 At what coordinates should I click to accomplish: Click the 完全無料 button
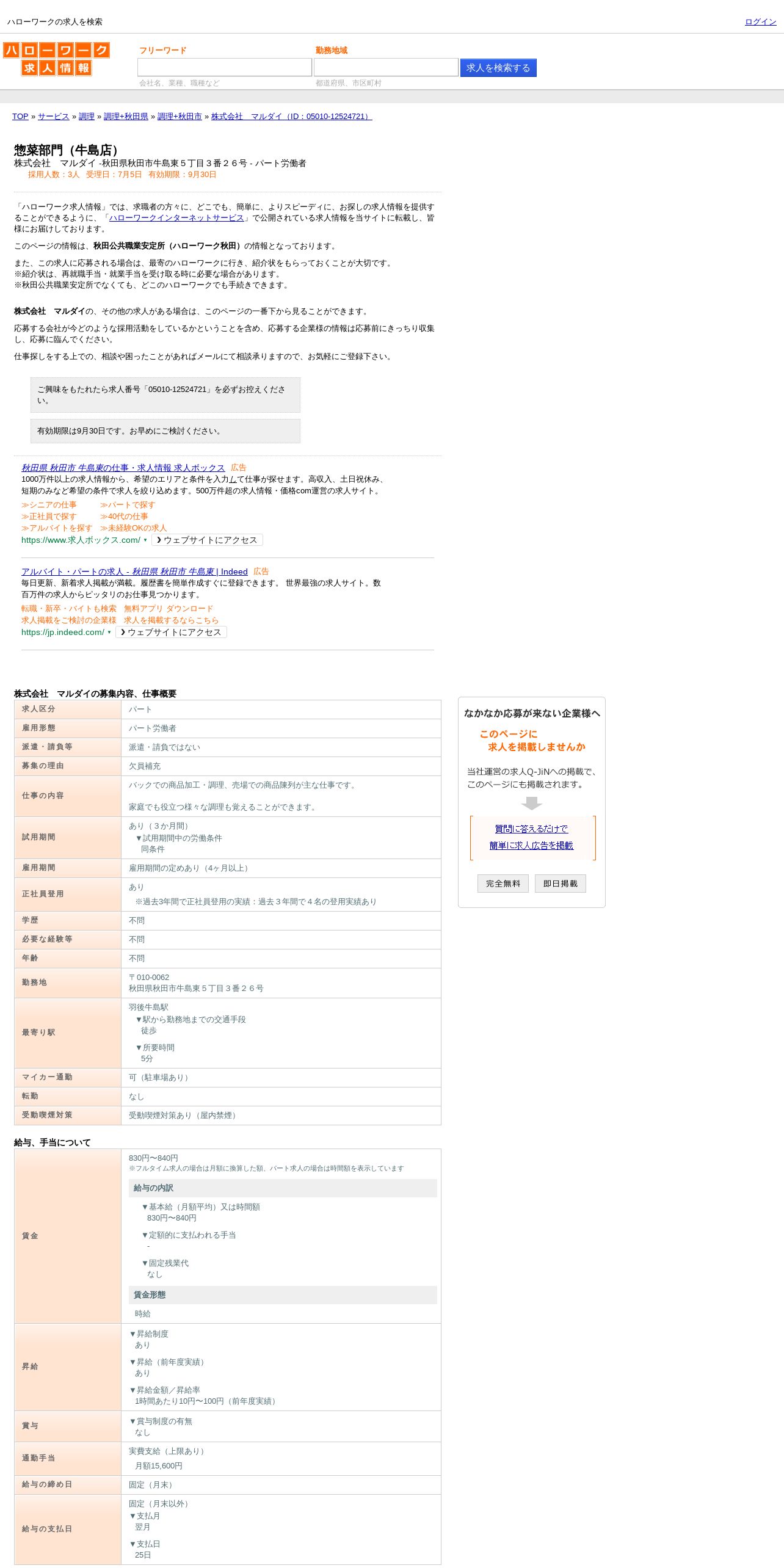tap(503, 884)
